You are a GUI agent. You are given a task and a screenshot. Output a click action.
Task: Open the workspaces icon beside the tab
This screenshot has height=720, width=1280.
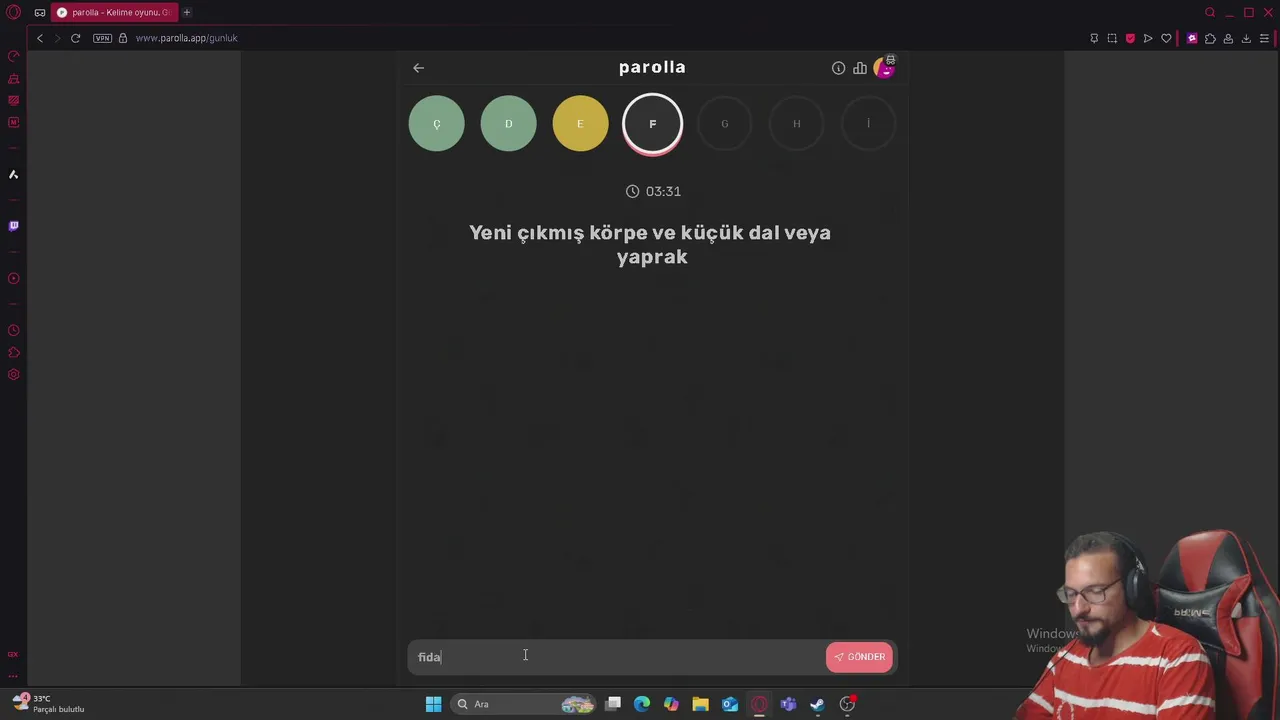tap(39, 12)
